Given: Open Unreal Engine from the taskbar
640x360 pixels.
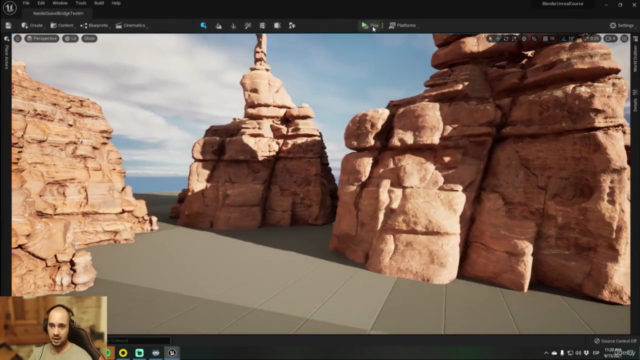Looking at the screenshot, I should [172, 353].
